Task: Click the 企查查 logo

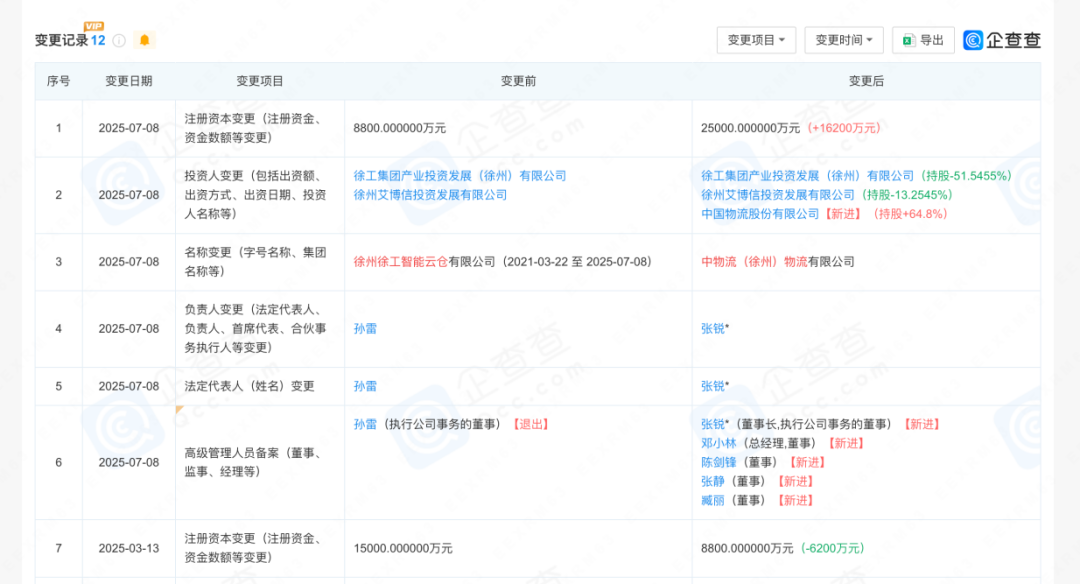Action: click(1002, 40)
